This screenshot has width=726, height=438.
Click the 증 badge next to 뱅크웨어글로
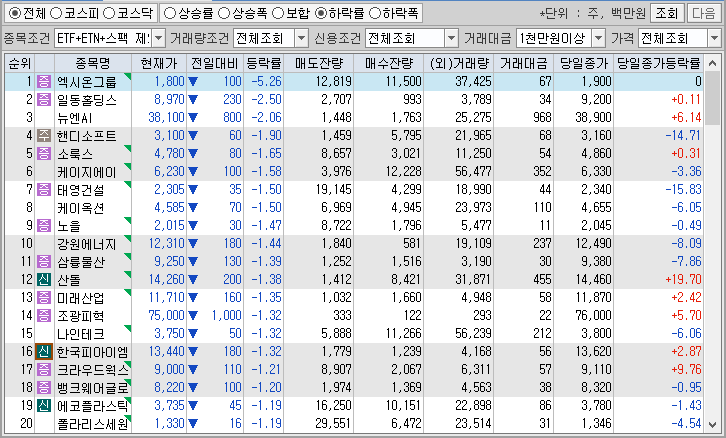tap(44, 388)
